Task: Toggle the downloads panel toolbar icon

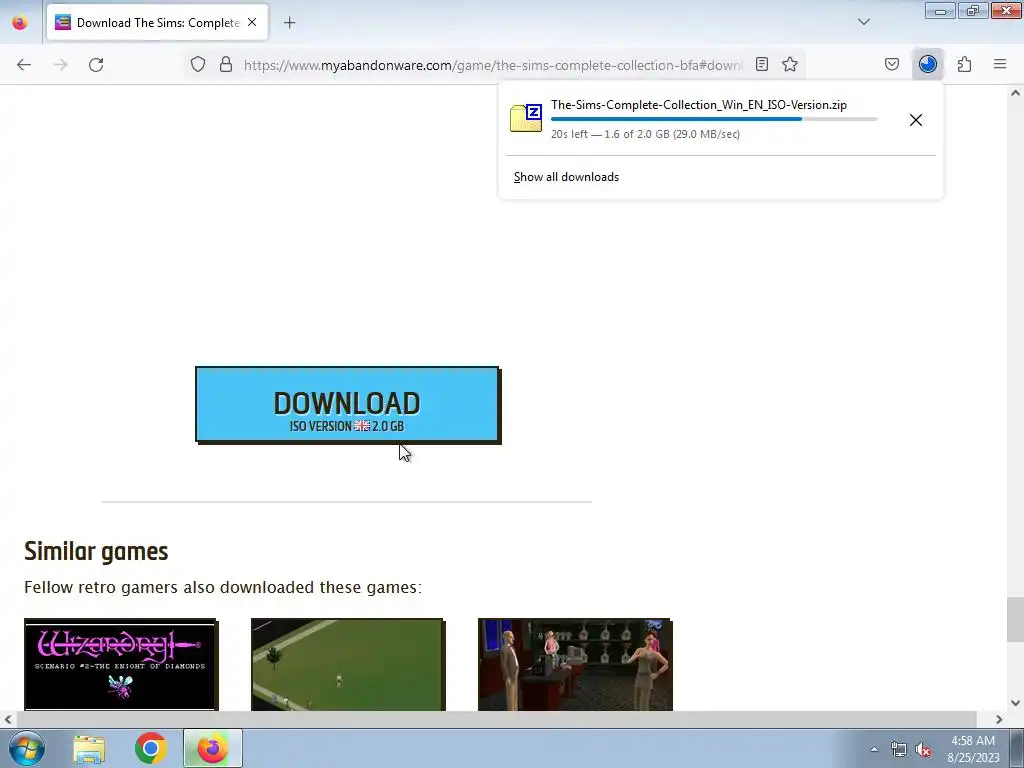Action: [928, 64]
